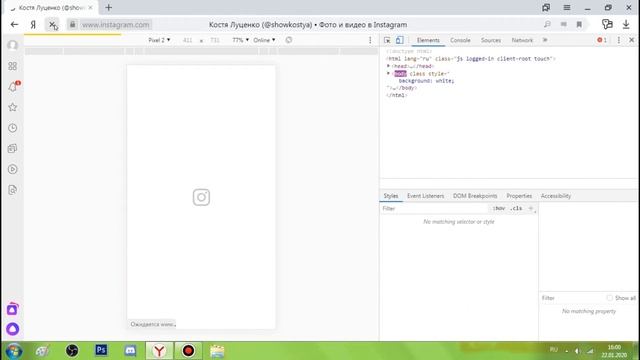Switch to Yandex Browser taskbar button
The width and height of the screenshot is (640, 360).
[159, 351]
